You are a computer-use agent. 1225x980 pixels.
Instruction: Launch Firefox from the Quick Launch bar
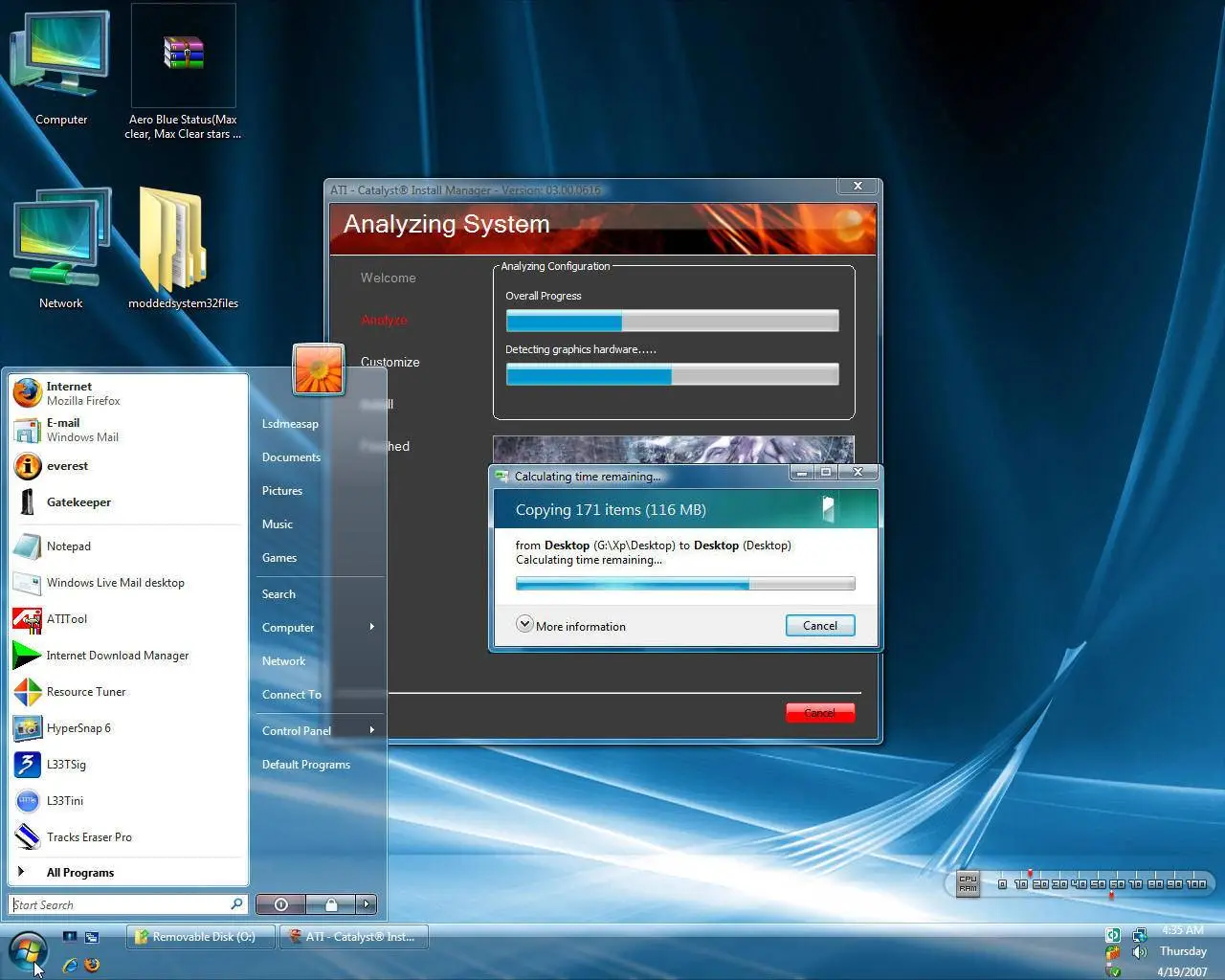click(x=92, y=965)
